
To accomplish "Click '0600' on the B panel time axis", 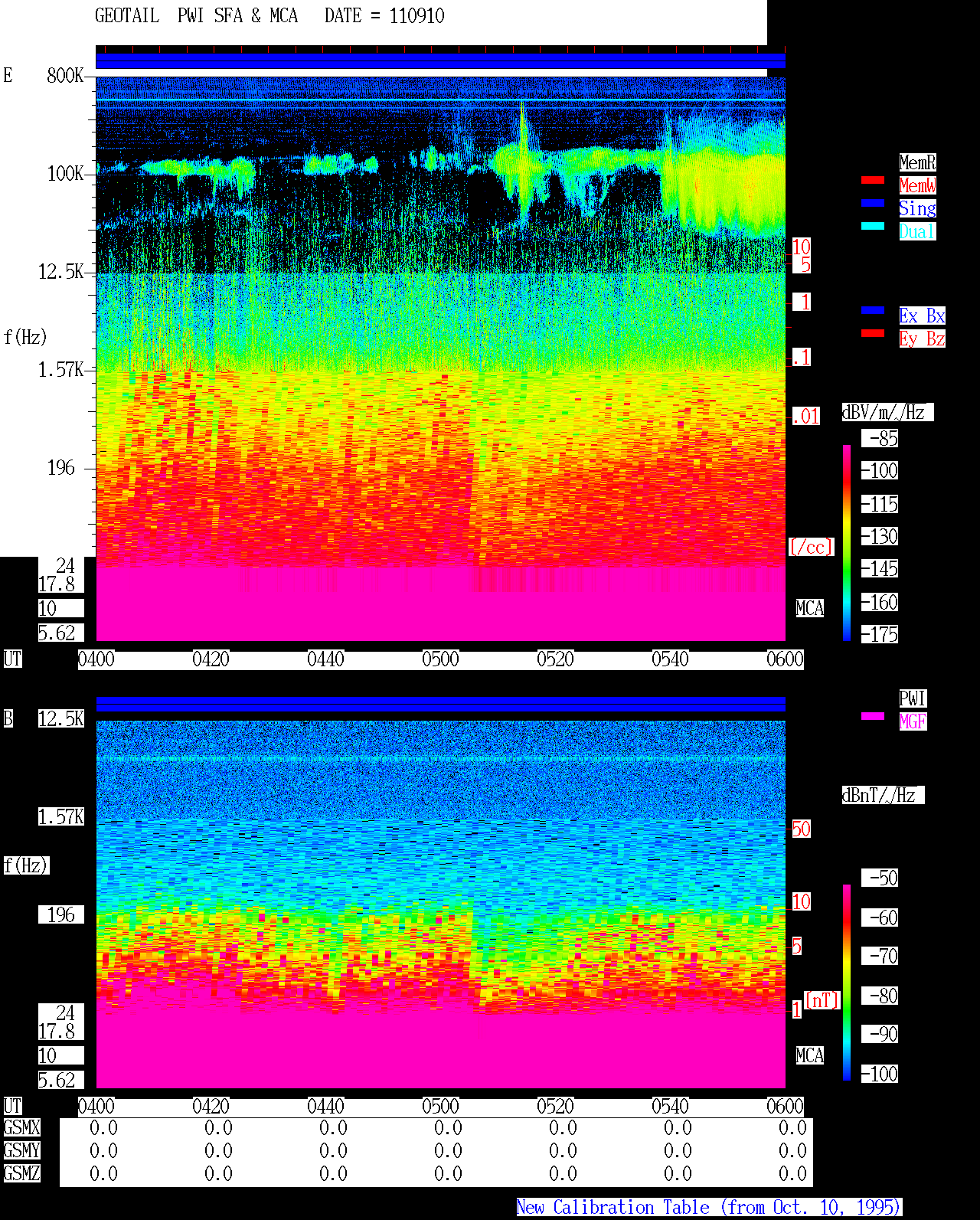I will pos(785,1106).
